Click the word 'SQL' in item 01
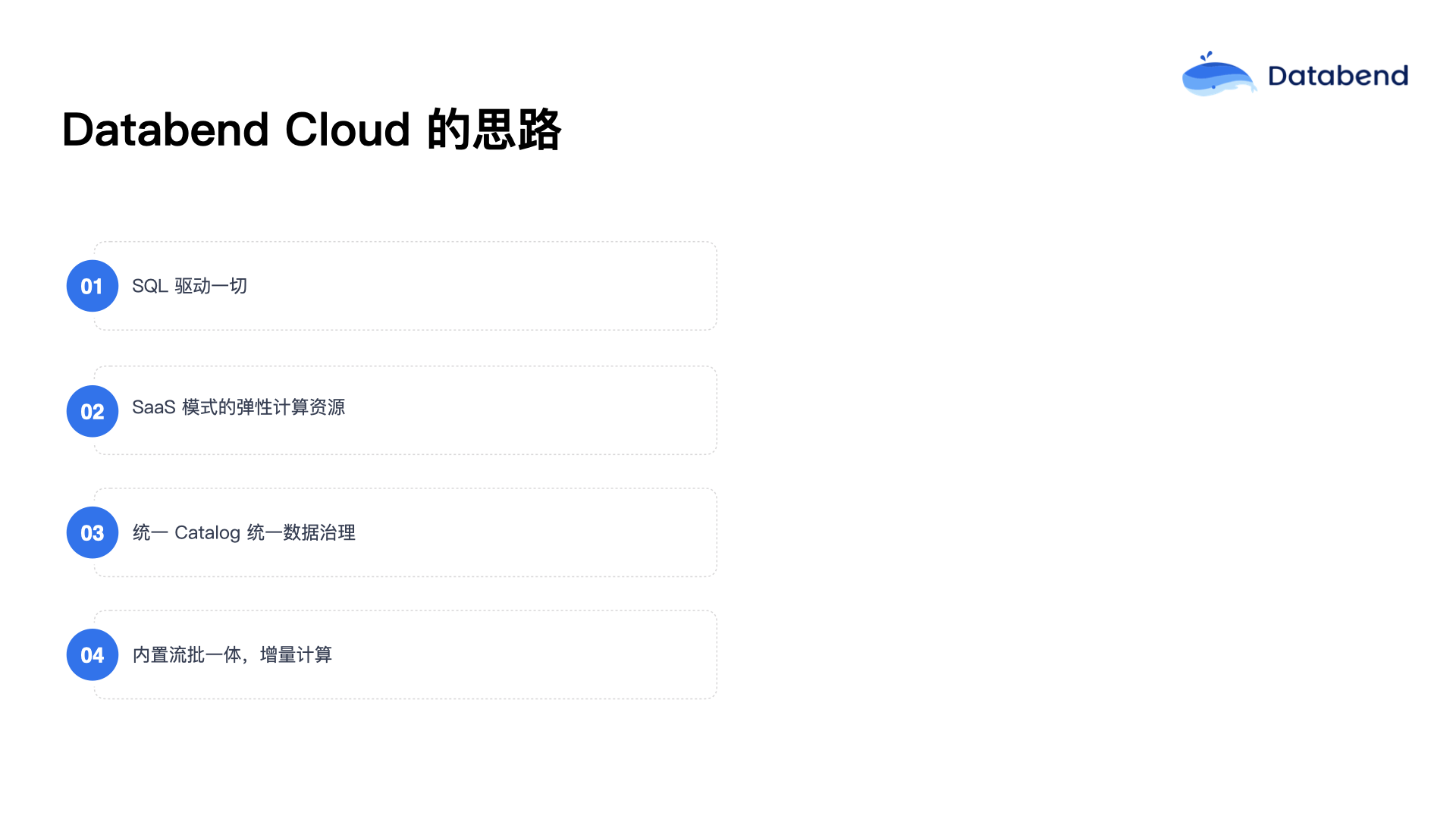The image size is (1456, 819). [x=150, y=286]
